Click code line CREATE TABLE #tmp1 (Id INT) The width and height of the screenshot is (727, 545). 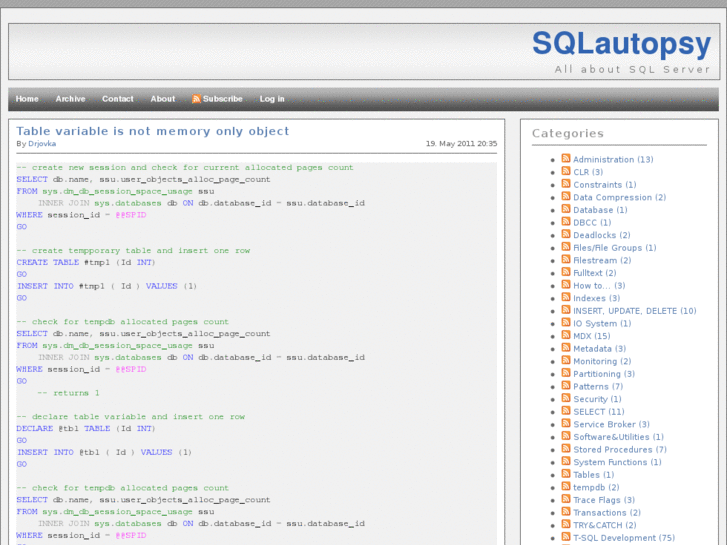86,263
